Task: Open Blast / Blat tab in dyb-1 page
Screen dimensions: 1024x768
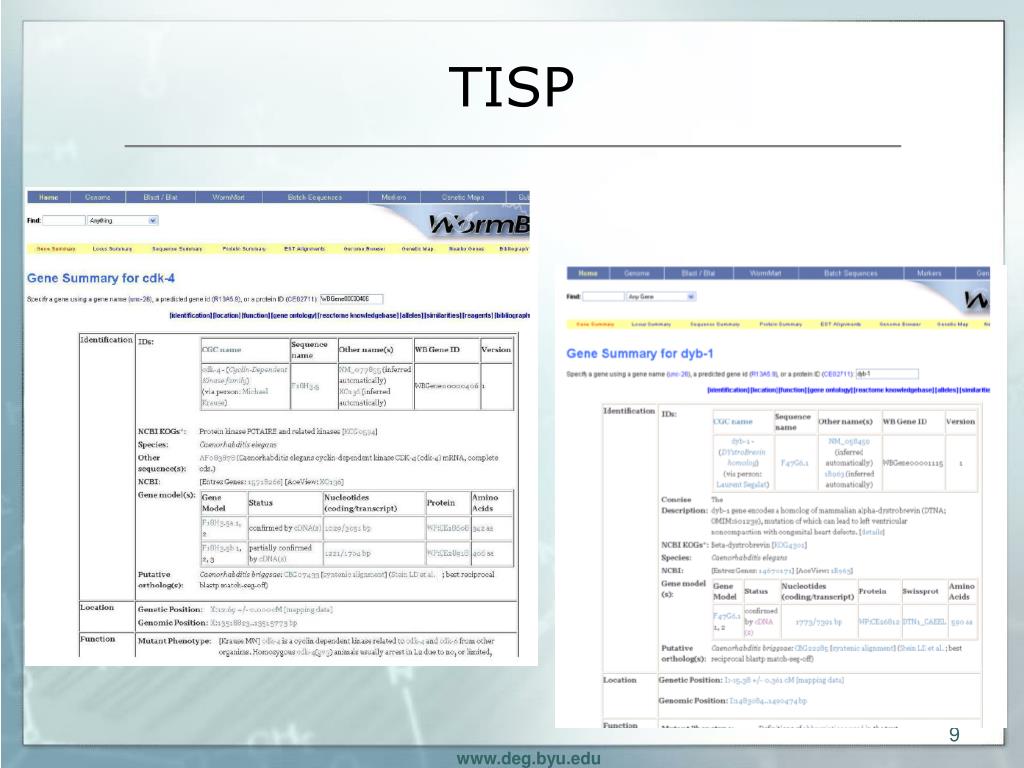Action: (699, 274)
